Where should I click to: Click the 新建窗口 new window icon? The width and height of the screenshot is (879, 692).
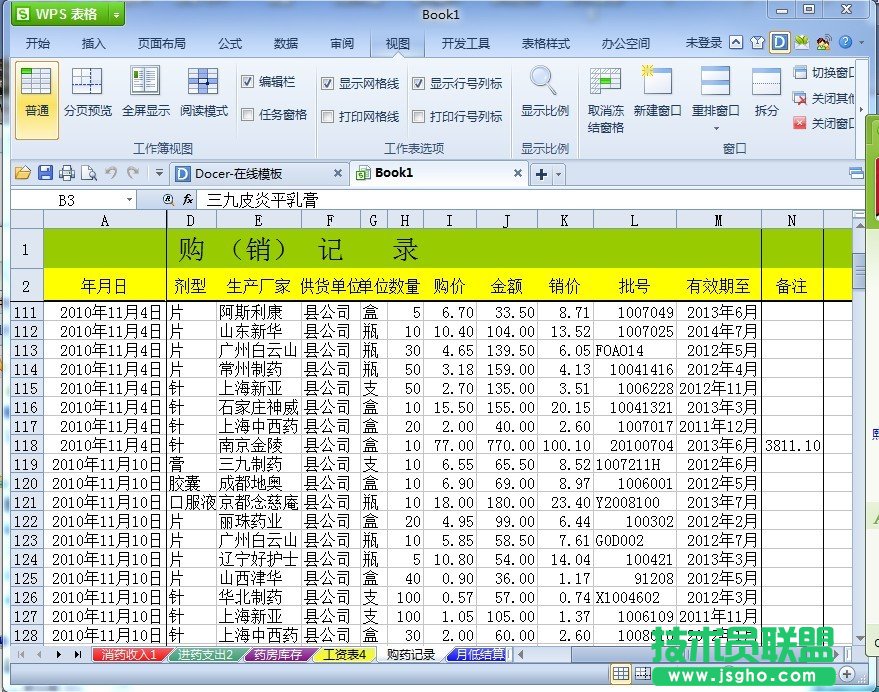click(657, 80)
